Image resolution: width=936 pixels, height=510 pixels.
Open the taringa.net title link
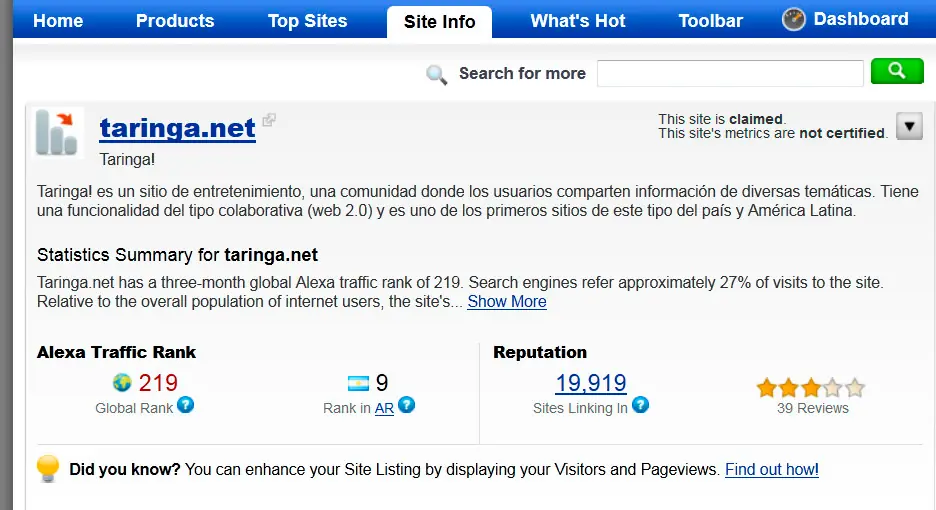tap(177, 128)
